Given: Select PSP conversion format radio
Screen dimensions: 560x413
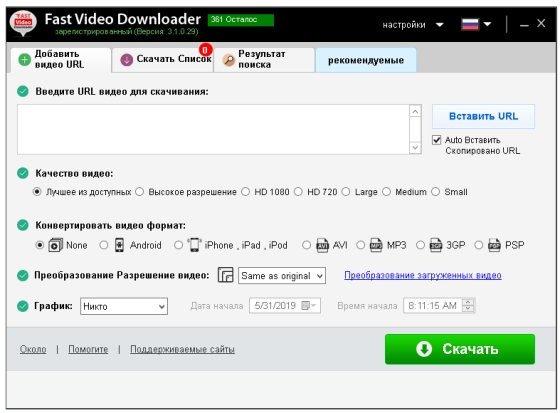Looking at the screenshot, I should pos(479,245).
